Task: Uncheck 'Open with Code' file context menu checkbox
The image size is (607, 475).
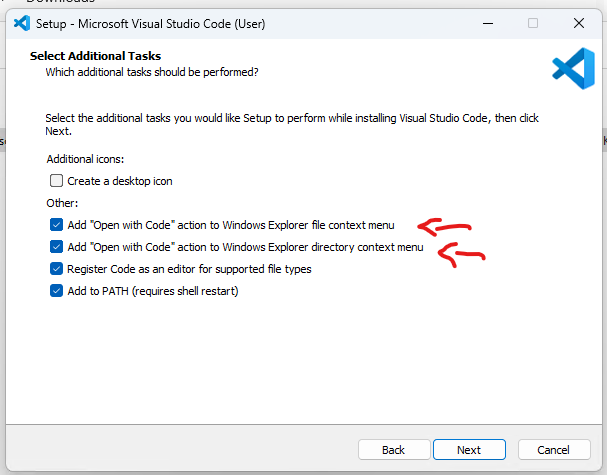Action: [56, 225]
